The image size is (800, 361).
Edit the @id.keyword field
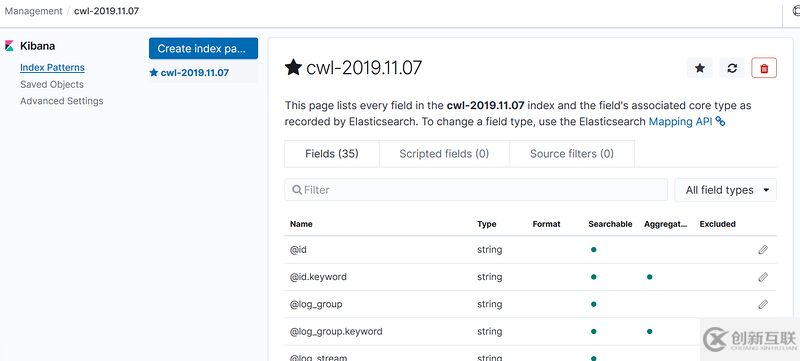coord(763,277)
